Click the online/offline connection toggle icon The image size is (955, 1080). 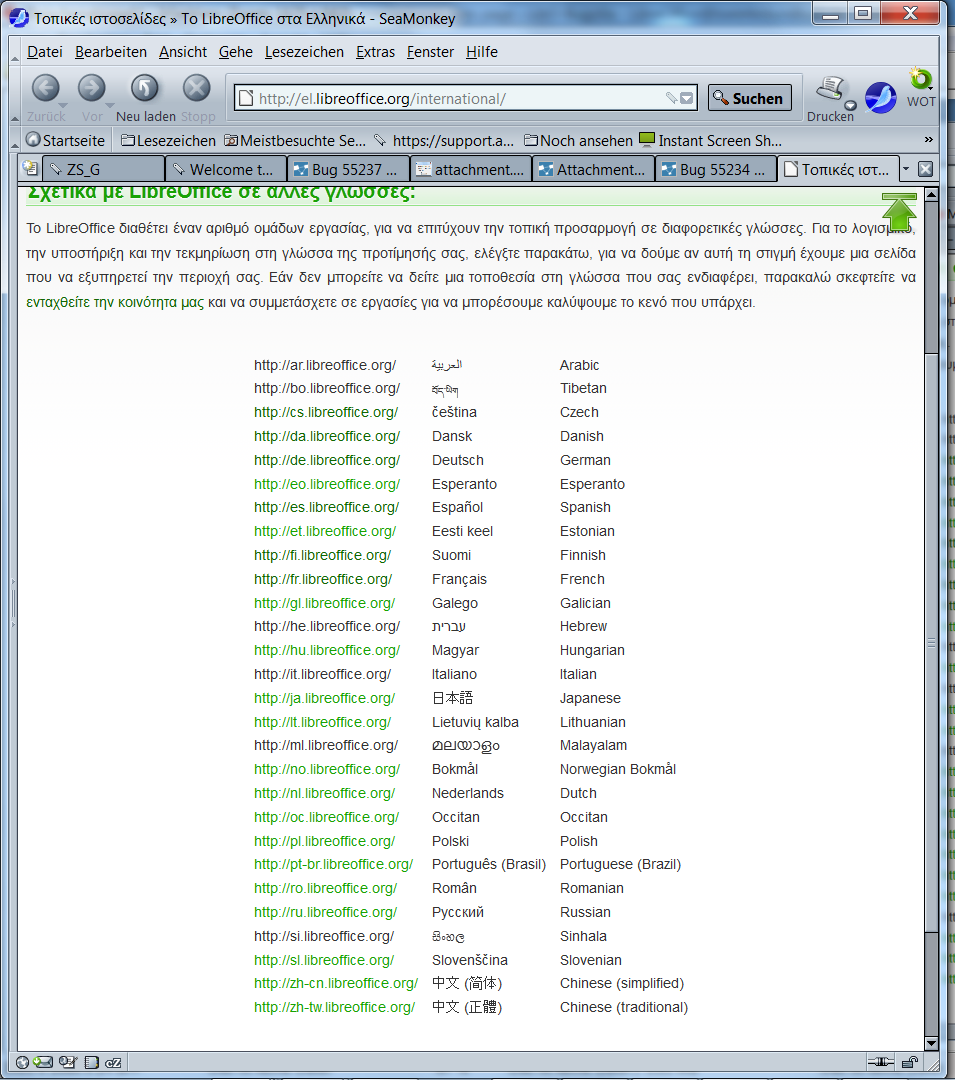[880, 1062]
